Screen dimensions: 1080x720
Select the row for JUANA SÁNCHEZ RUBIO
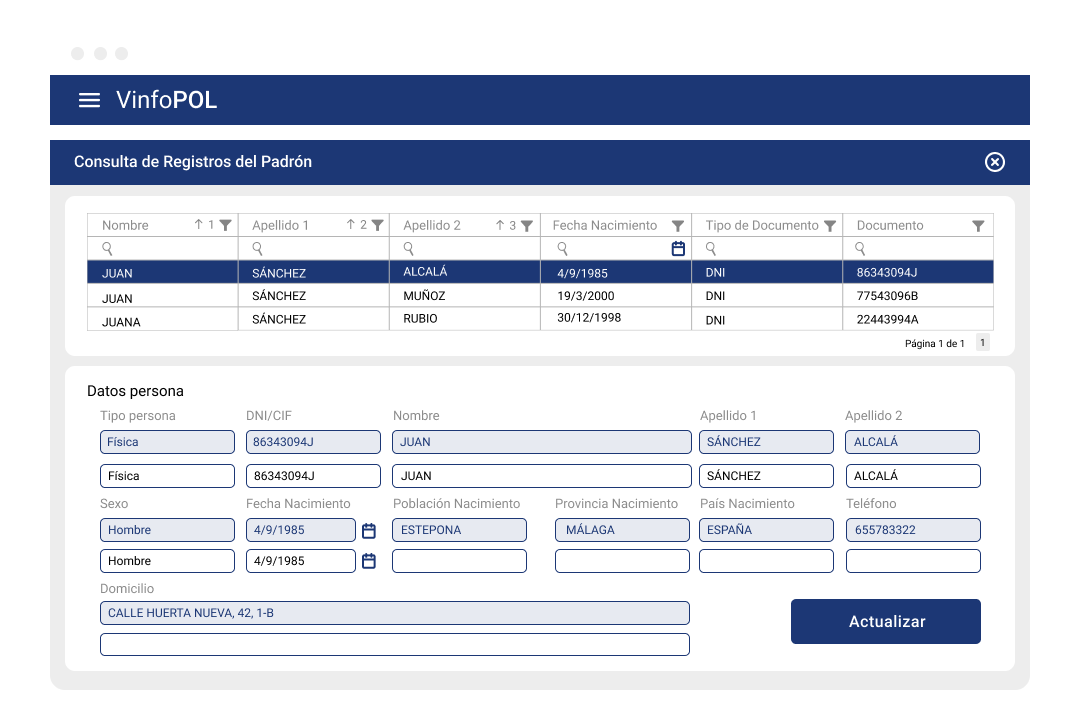tap(540, 319)
